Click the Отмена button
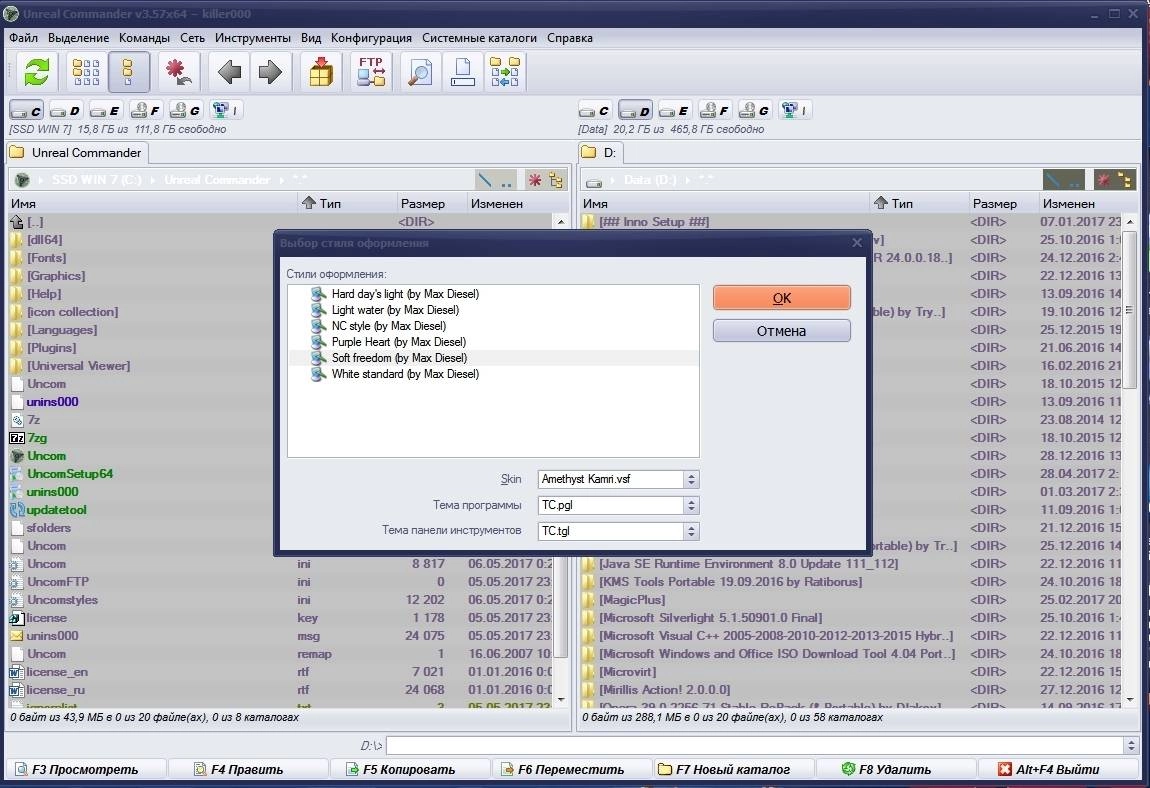This screenshot has width=1150, height=788. pyautogui.click(x=782, y=331)
